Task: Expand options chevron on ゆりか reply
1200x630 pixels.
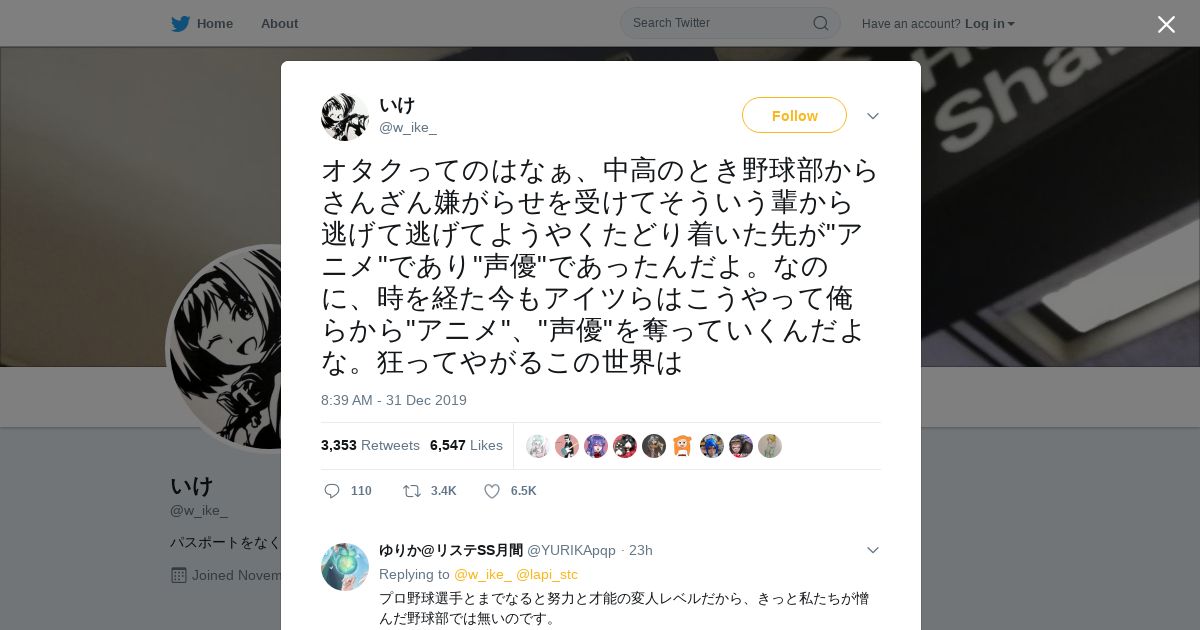Action: [x=873, y=550]
